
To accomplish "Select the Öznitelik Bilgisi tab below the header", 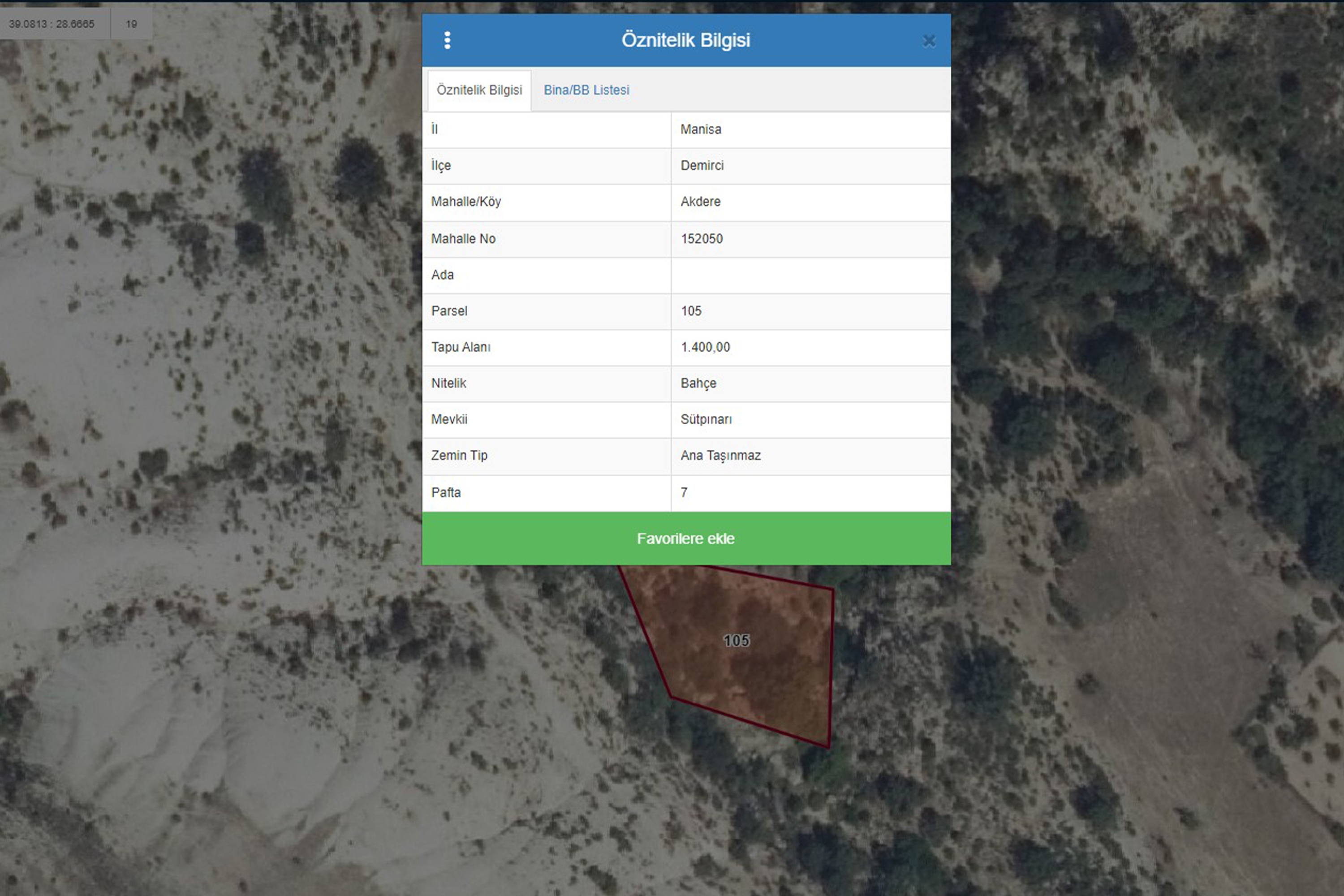I will pos(479,90).
